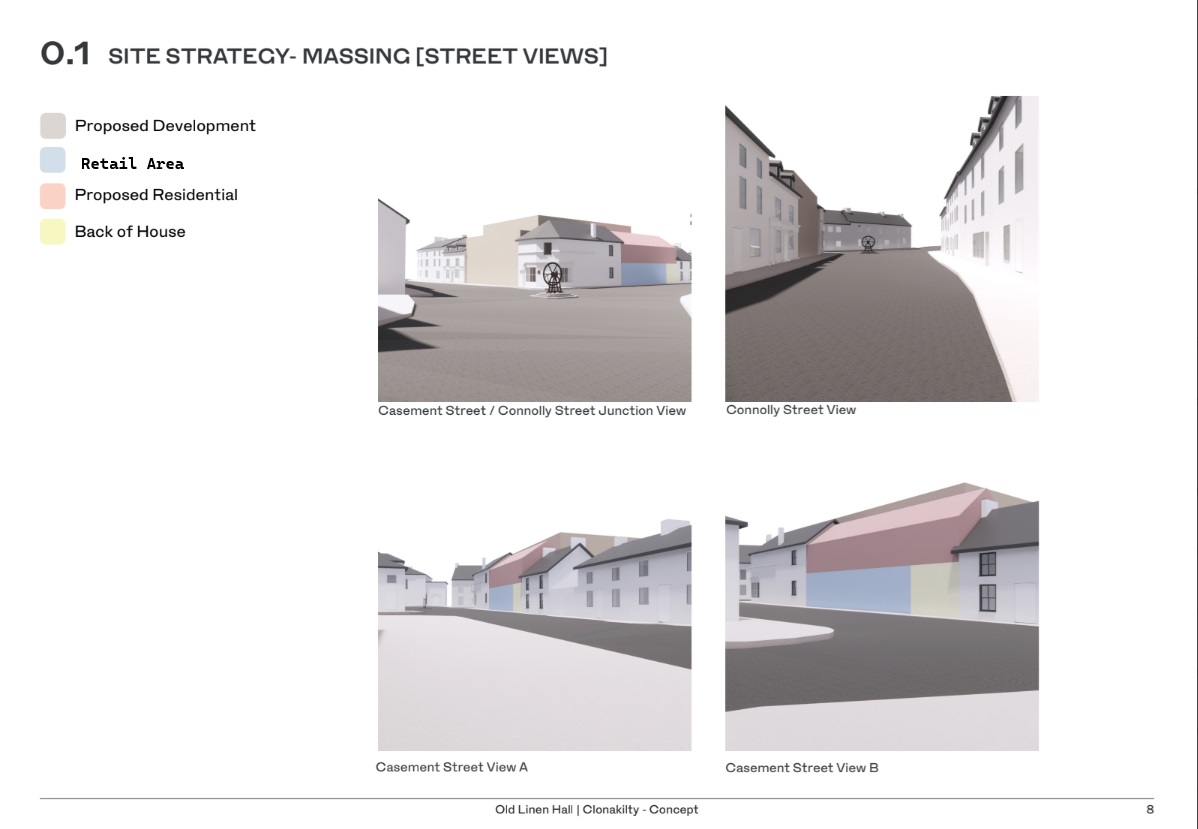Click the Proposed Development grey legend swatch
The height and width of the screenshot is (829, 1198).
[53, 126]
